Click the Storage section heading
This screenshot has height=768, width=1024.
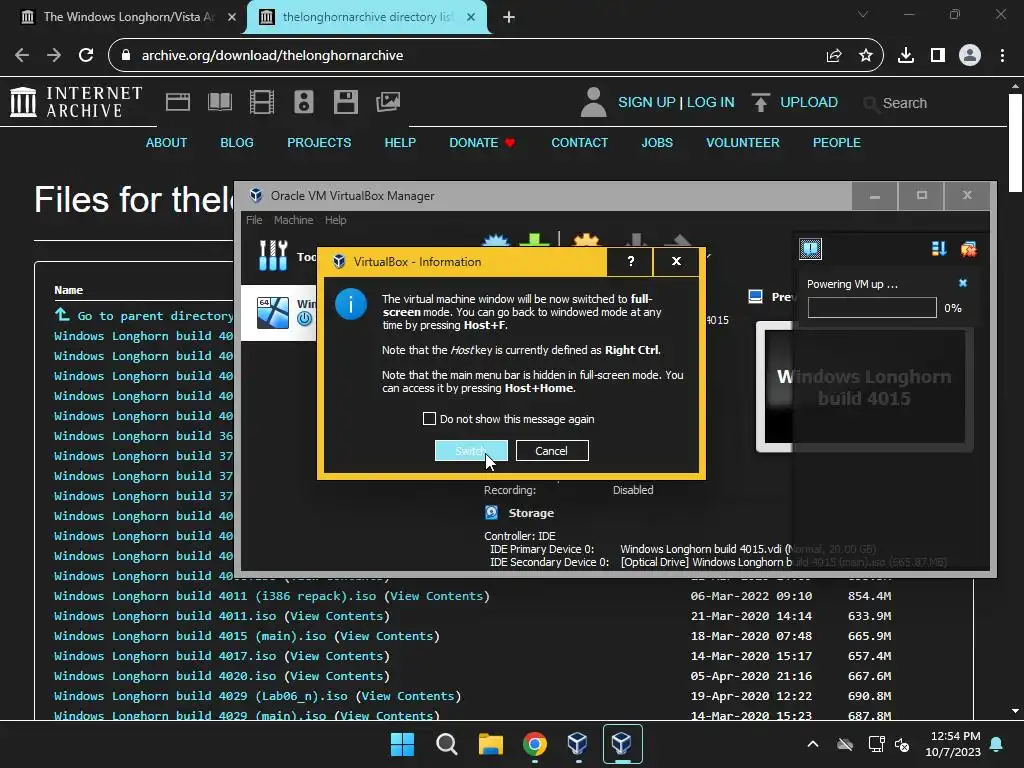pos(531,513)
